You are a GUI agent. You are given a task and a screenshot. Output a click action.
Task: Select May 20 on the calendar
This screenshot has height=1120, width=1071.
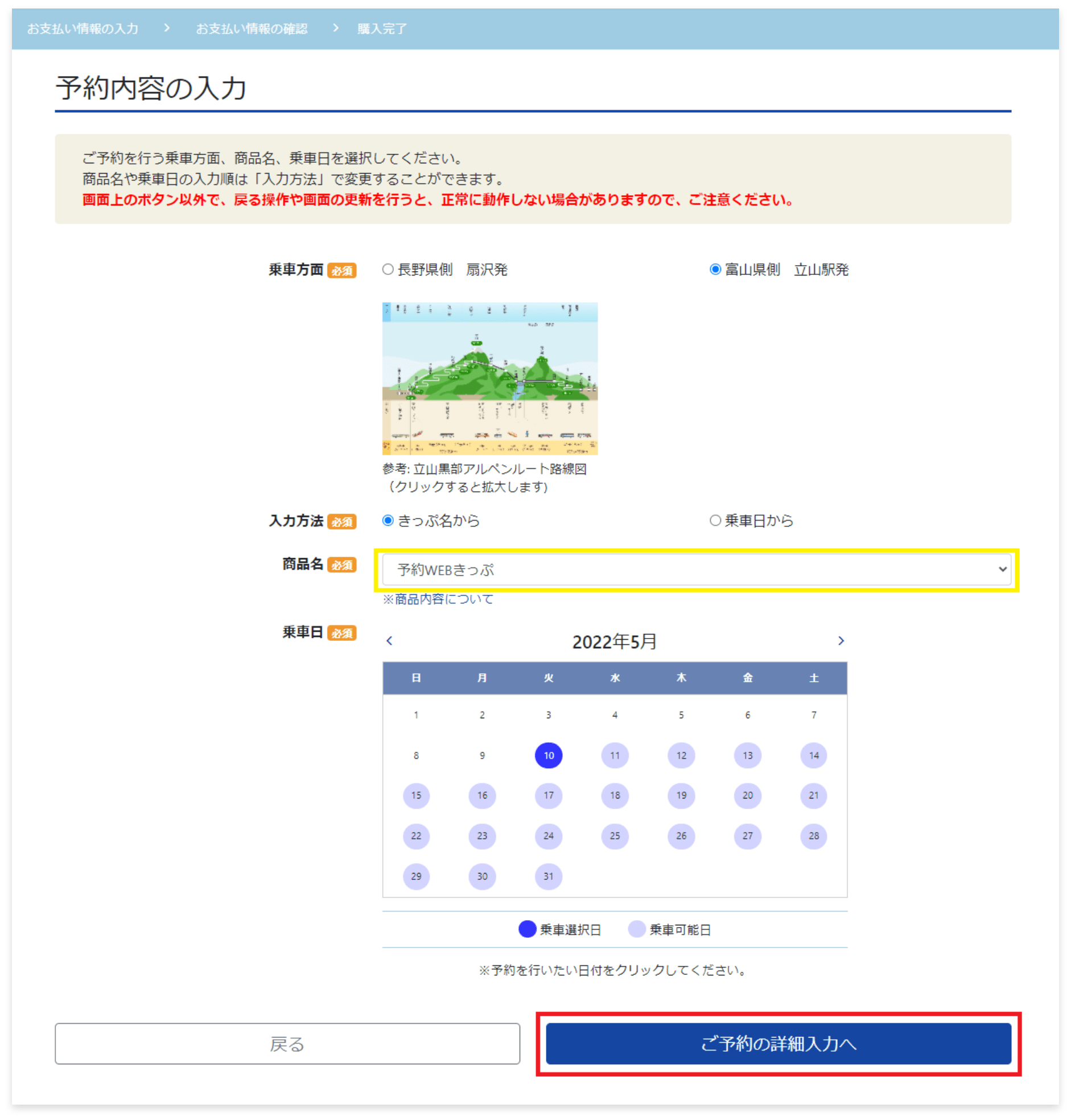(x=747, y=795)
